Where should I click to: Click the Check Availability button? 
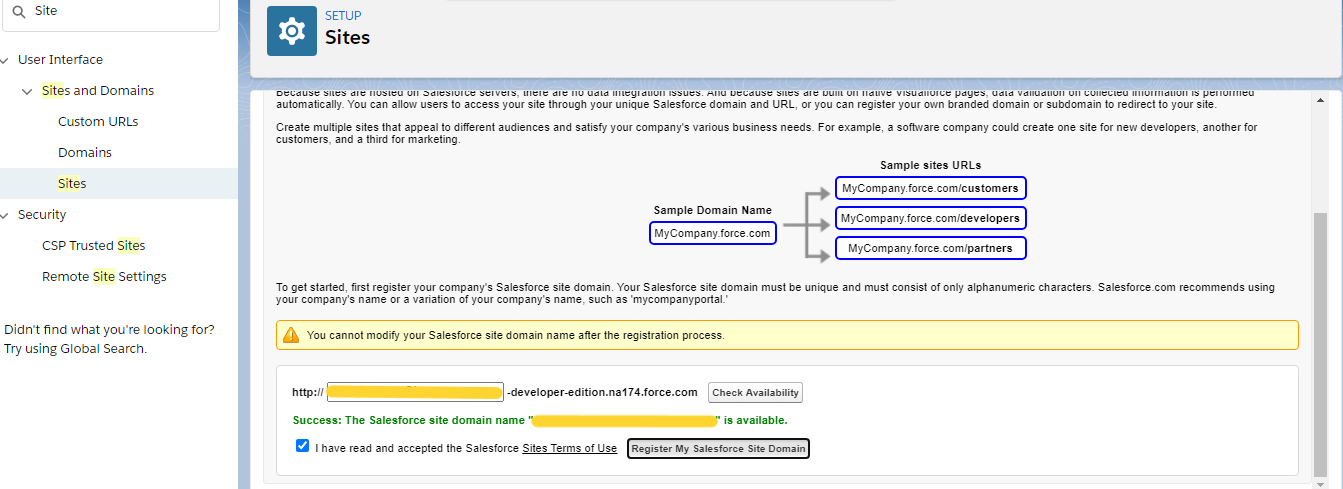coord(755,393)
